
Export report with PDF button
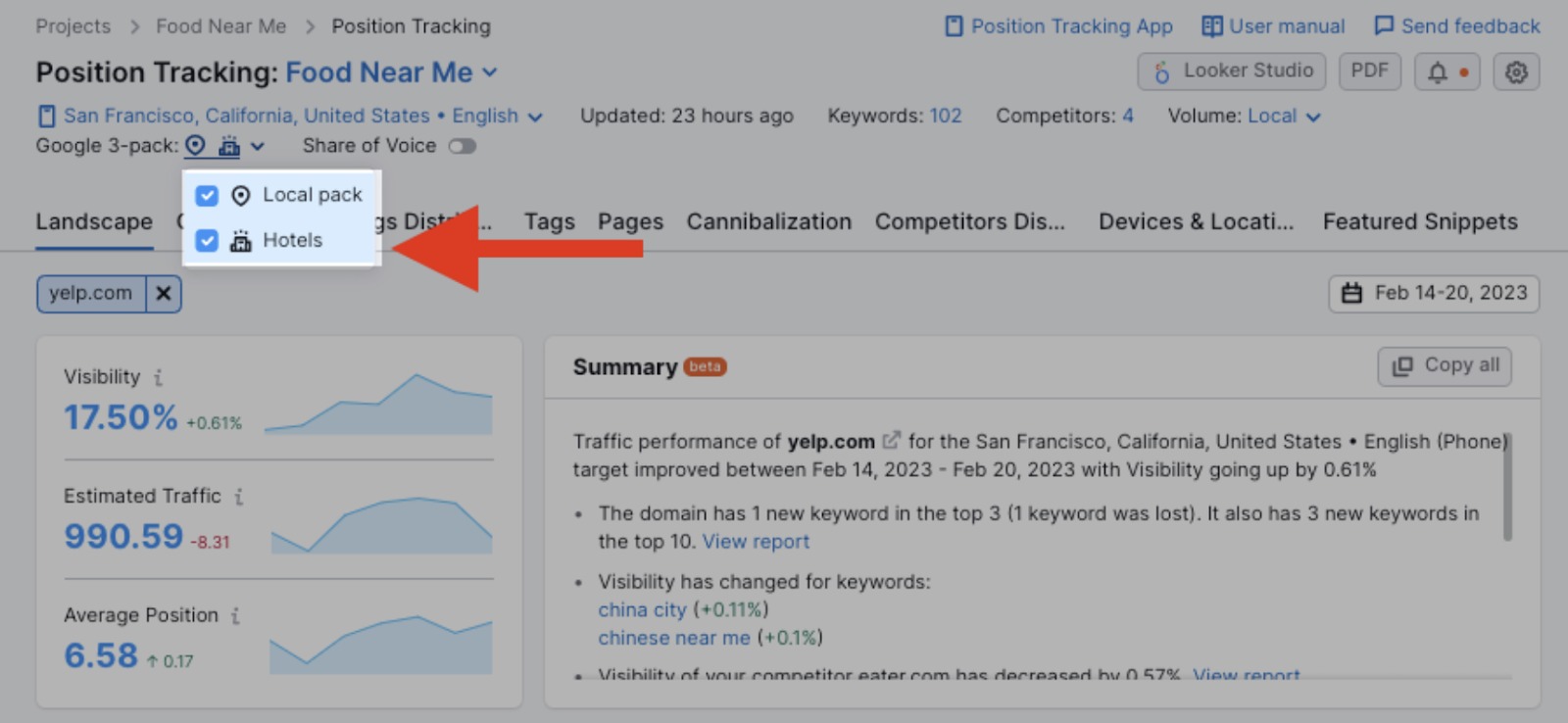coord(1369,72)
